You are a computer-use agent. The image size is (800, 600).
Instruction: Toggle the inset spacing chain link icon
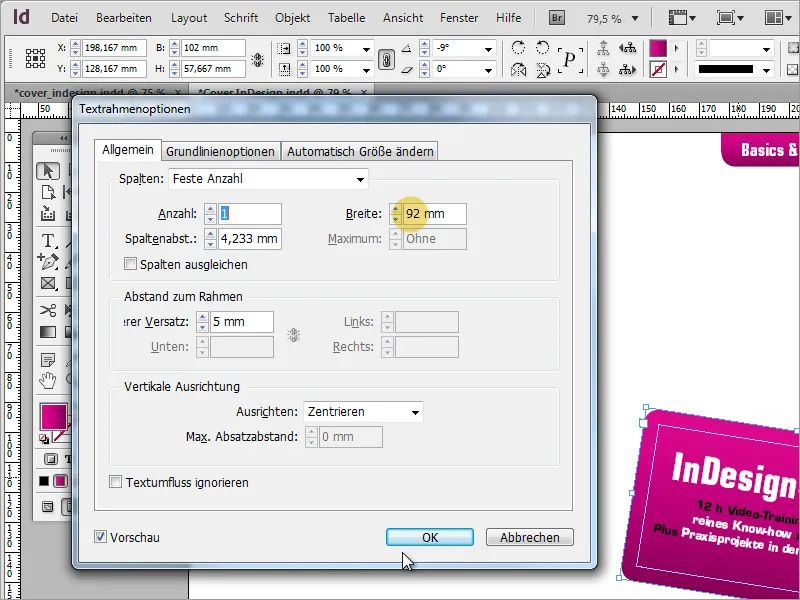pyautogui.click(x=293, y=335)
